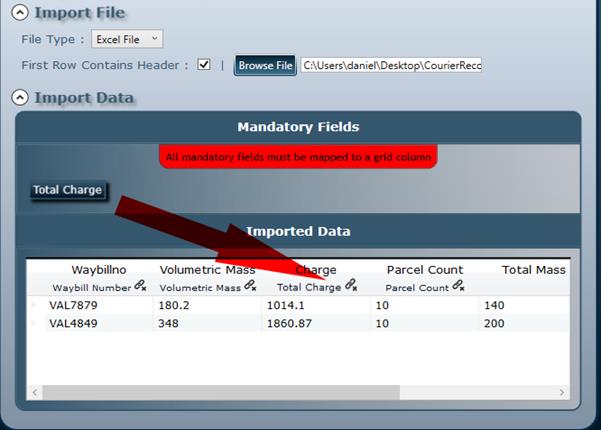Collapse the Import Data section
601x430 pixels.
20,98
